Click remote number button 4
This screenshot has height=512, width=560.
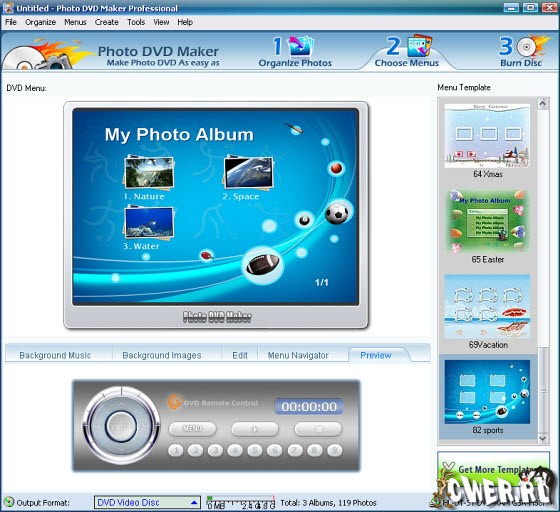[235, 451]
